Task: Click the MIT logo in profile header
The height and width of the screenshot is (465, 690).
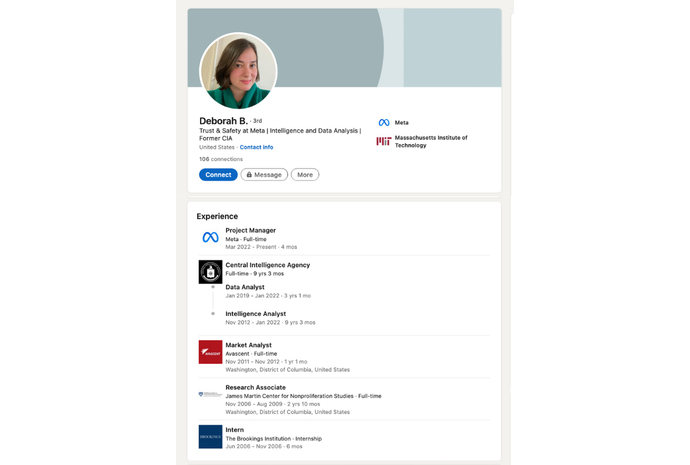Action: (384, 141)
